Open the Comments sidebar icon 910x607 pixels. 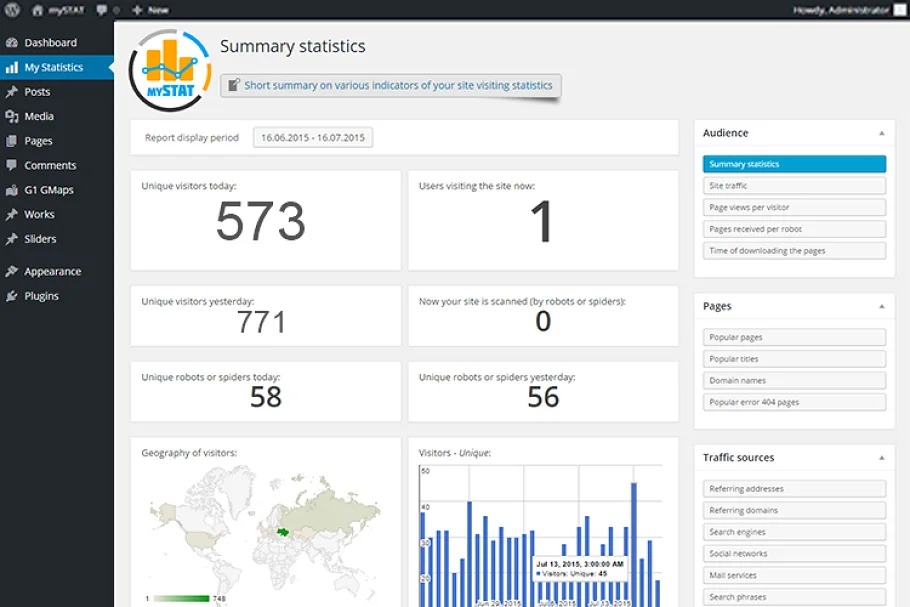click(12, 165)
